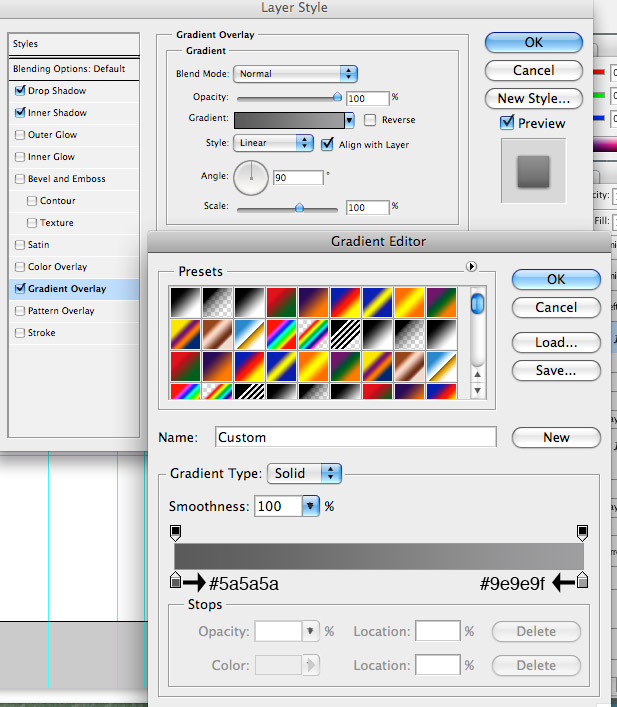
Task: Click OK in Gradient Editor
Action: pos(556,280)
